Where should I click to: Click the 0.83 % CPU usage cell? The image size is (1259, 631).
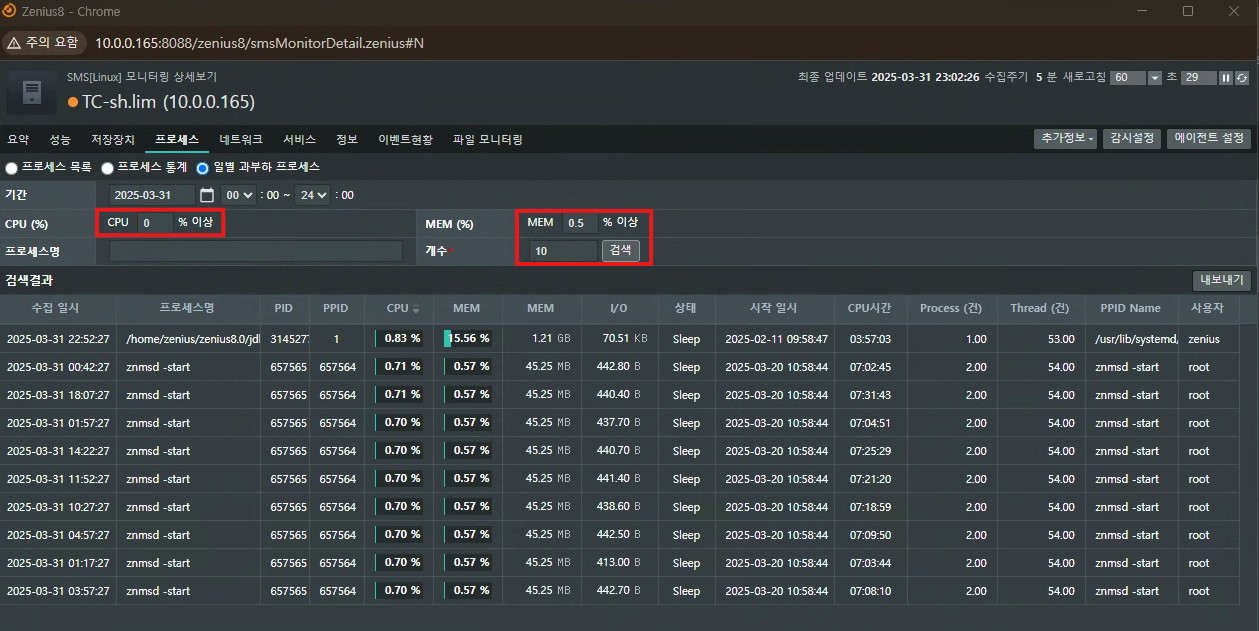tap(399, 339)
